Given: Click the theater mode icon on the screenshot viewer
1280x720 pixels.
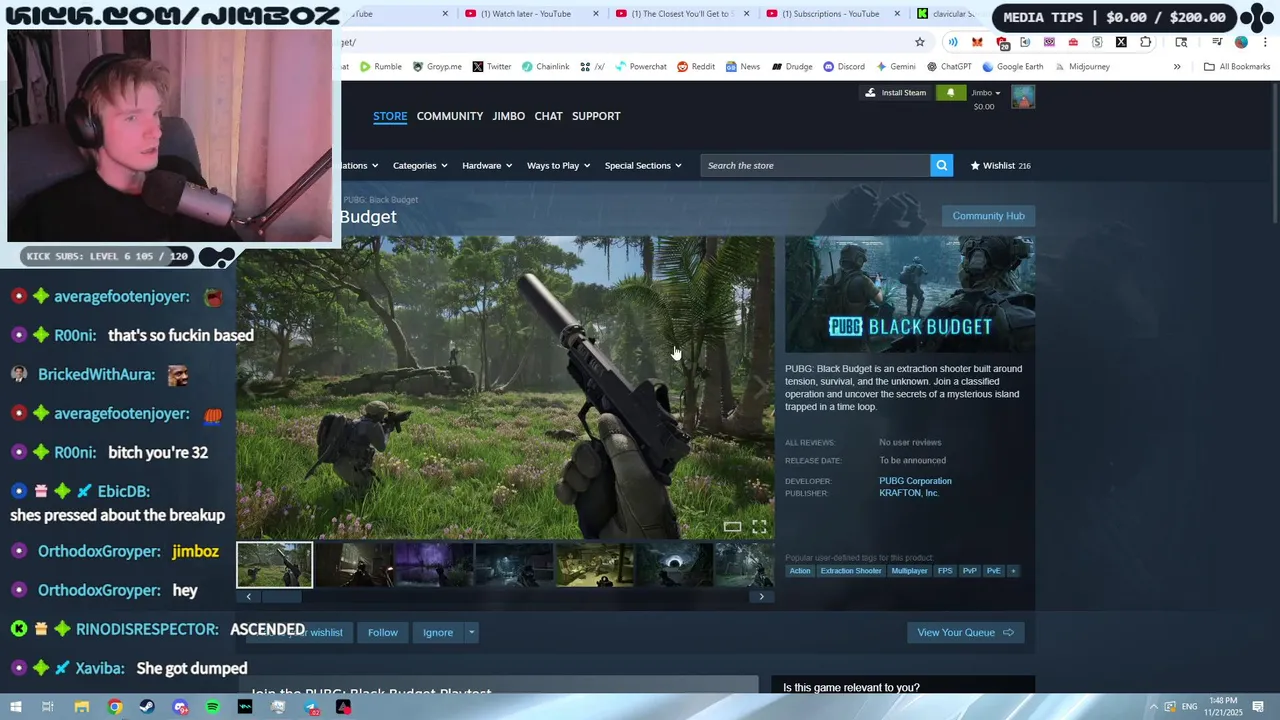Looking at the screenshot, I should tap(732, 526).
